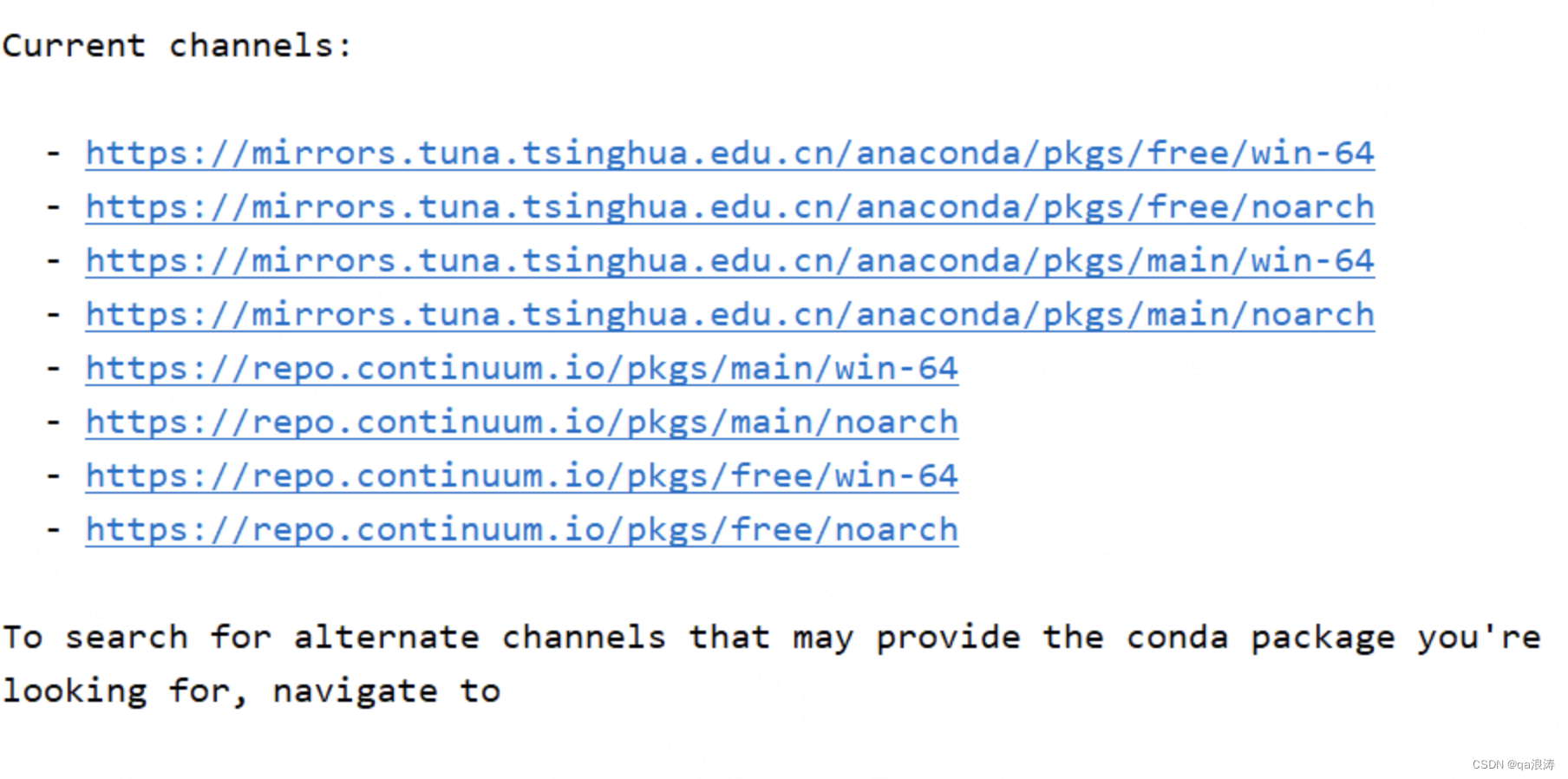Click "channels:" in the heading line
The width and height of the screenshot is (1568, 779).
click(x=260, y=46)
